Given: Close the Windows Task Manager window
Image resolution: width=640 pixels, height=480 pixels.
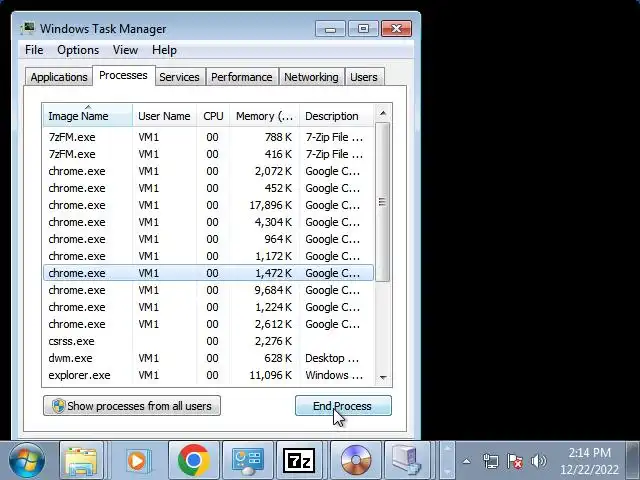Looking at the screenshot, I should [x=396, y=29].
